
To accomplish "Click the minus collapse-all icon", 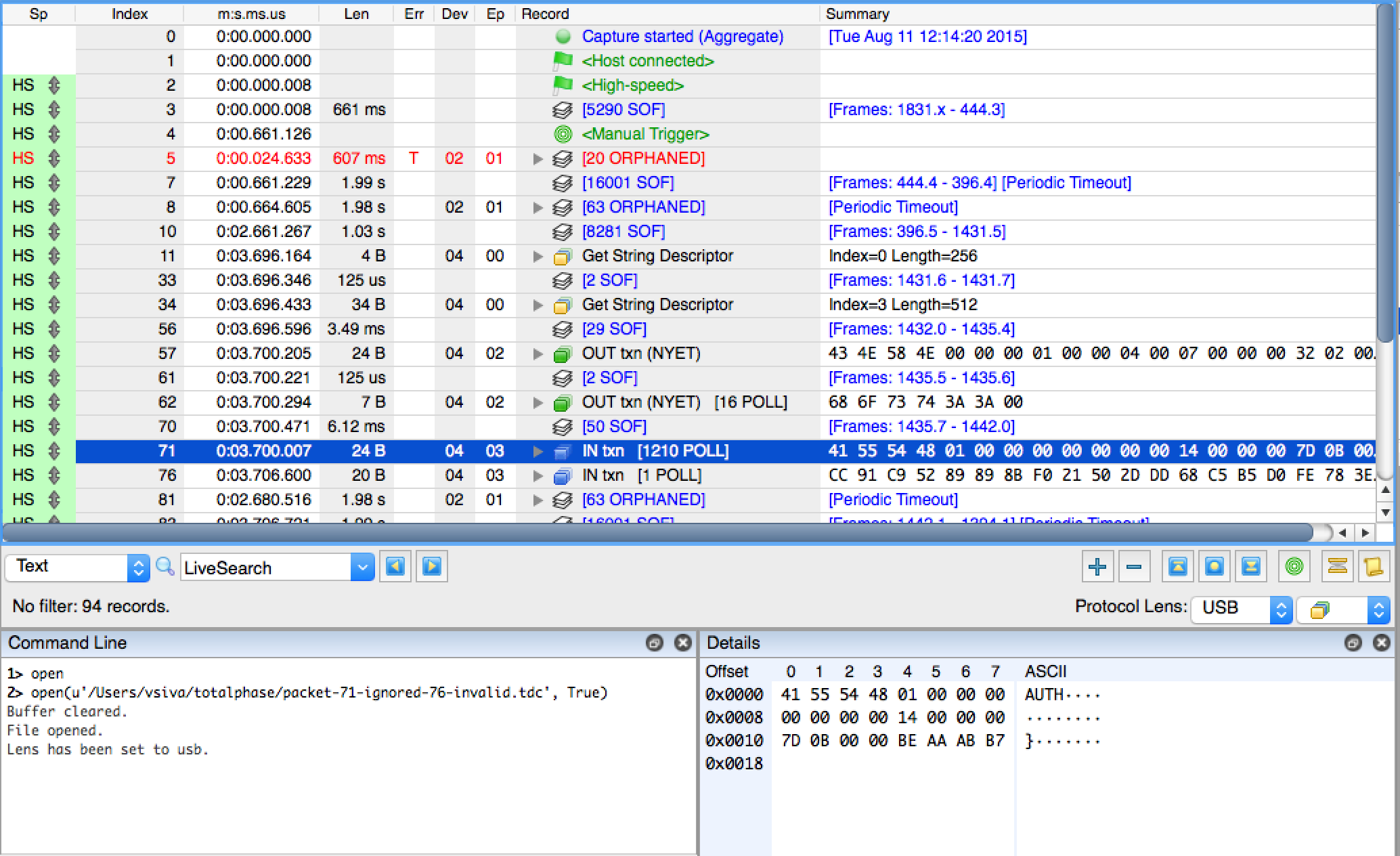I will 1134,566.
